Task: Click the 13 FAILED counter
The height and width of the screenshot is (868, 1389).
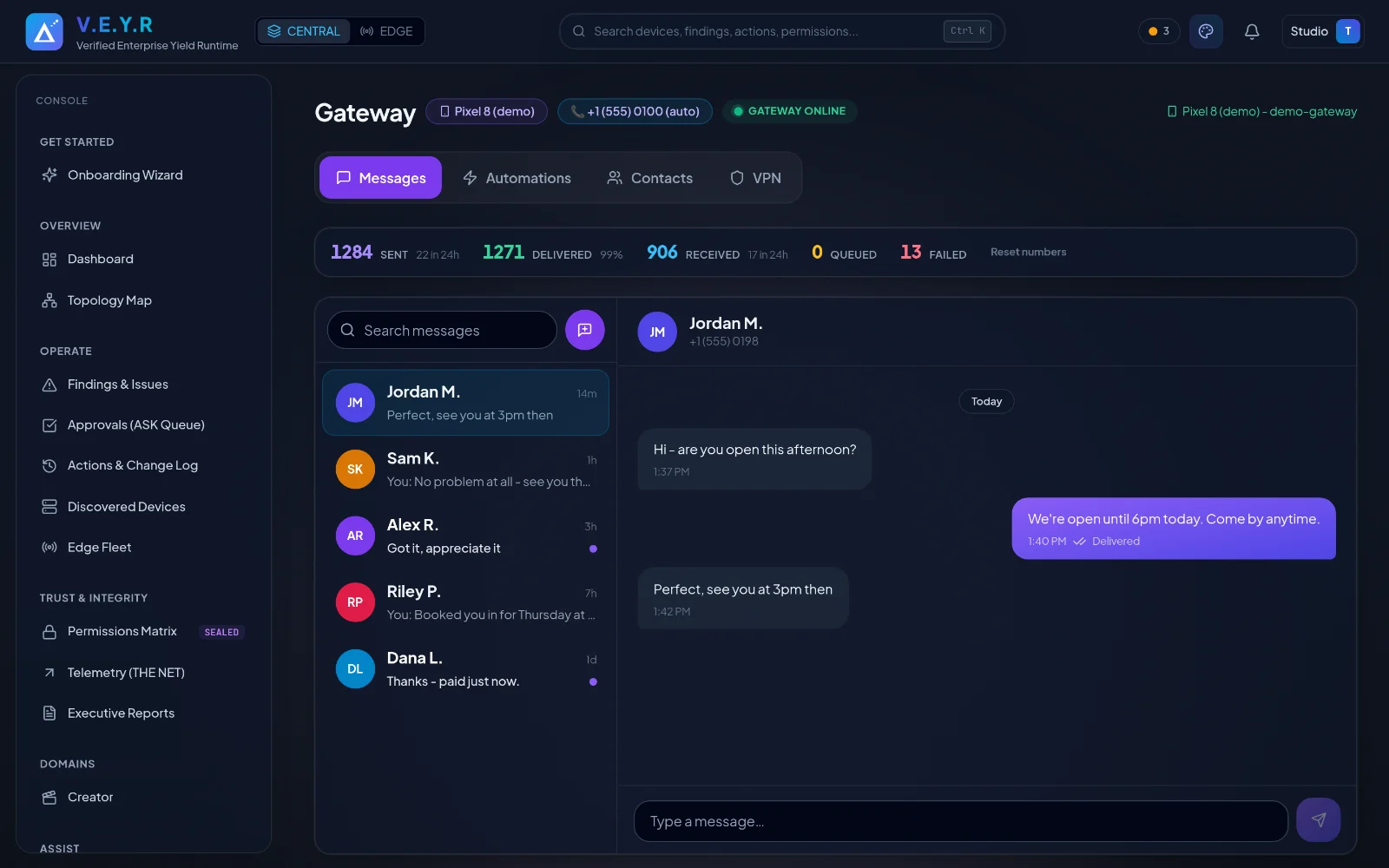Action: coord(933,253)
